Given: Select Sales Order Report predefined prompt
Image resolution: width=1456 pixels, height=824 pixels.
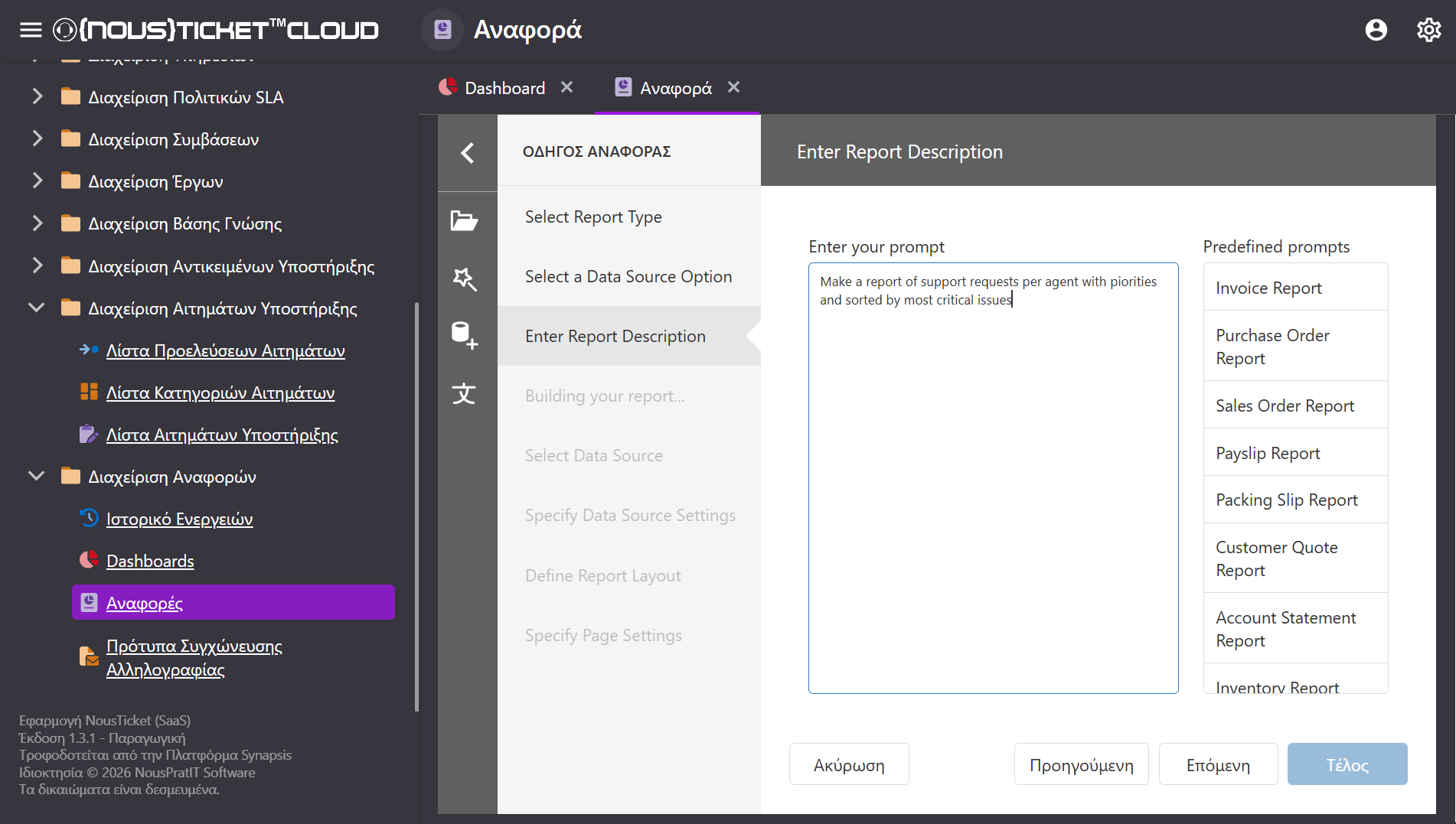Looking at the screenshot, I should [x=1295, y=405].
